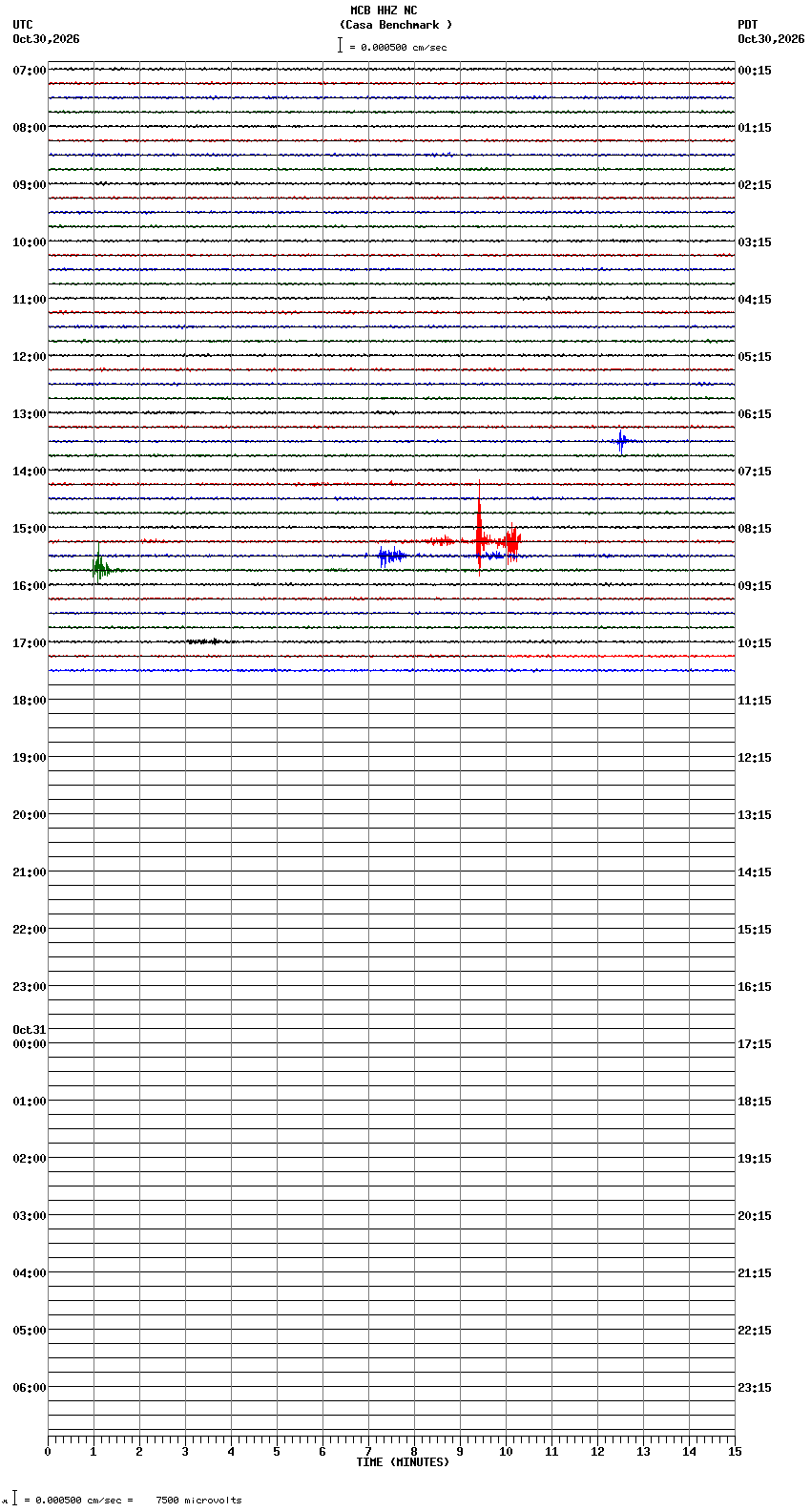This screenshot has height=1512, width=811.
Task: Click the '11:00' UTC time label
Action: [x=30, y=300]
